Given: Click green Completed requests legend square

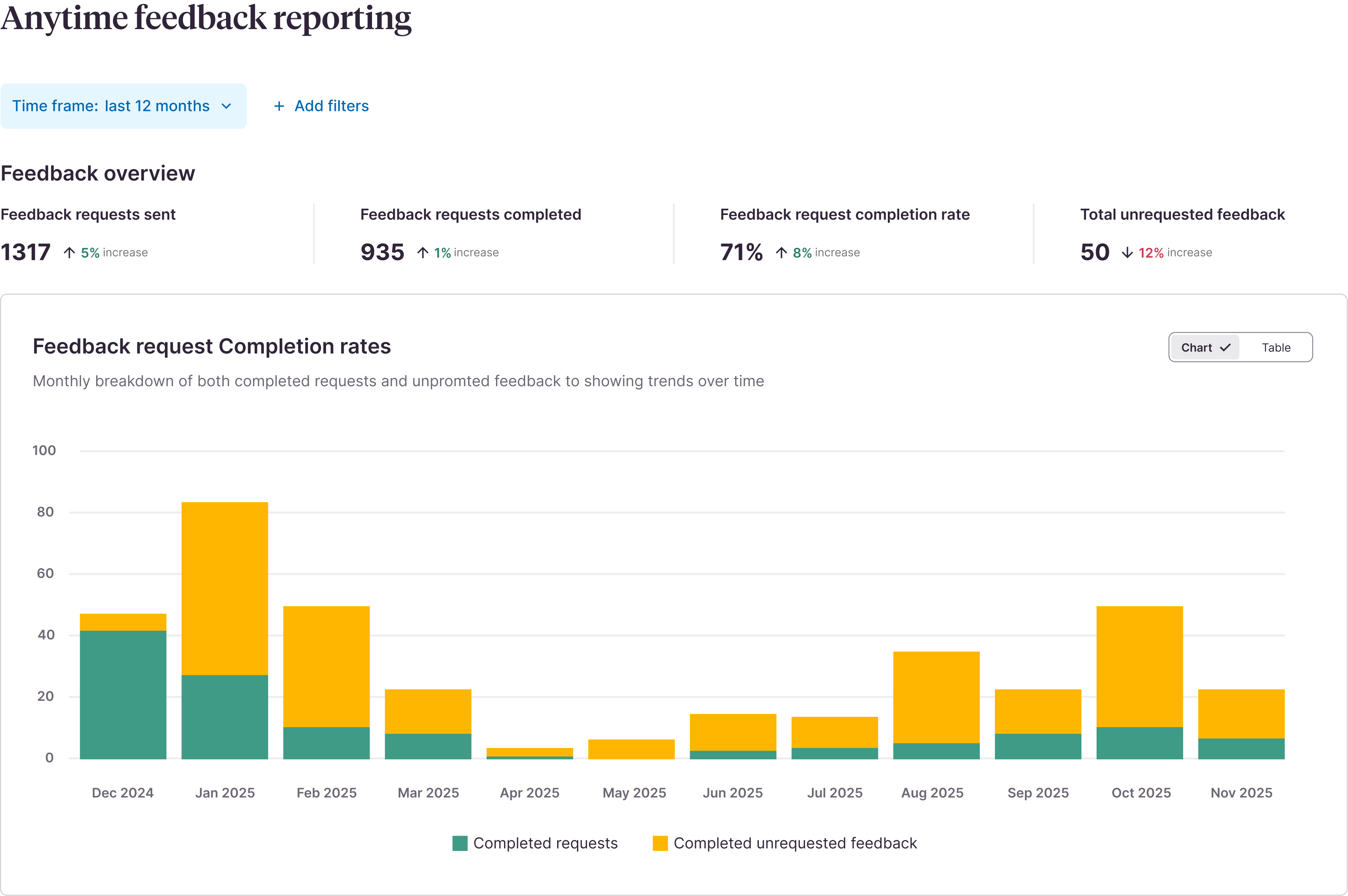Looking at the screenshot, I should coord(459,843).
